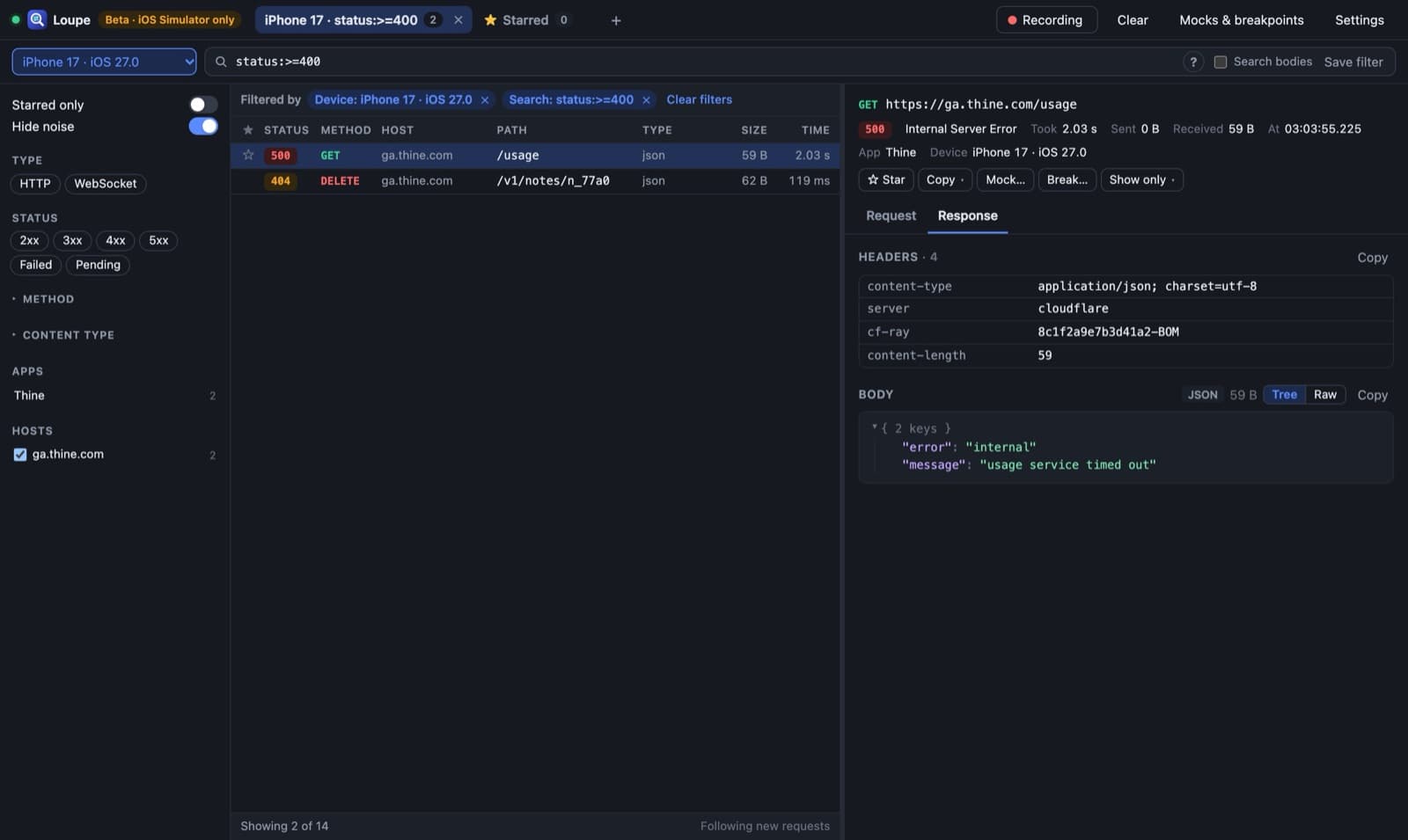
Task: Close the iPhone 17 status>=400 tab
Action: click(x=458, y=19)
